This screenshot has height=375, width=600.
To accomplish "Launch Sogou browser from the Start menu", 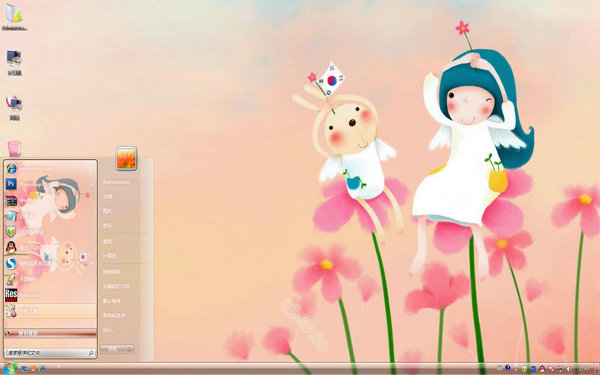I will [50, 263].
